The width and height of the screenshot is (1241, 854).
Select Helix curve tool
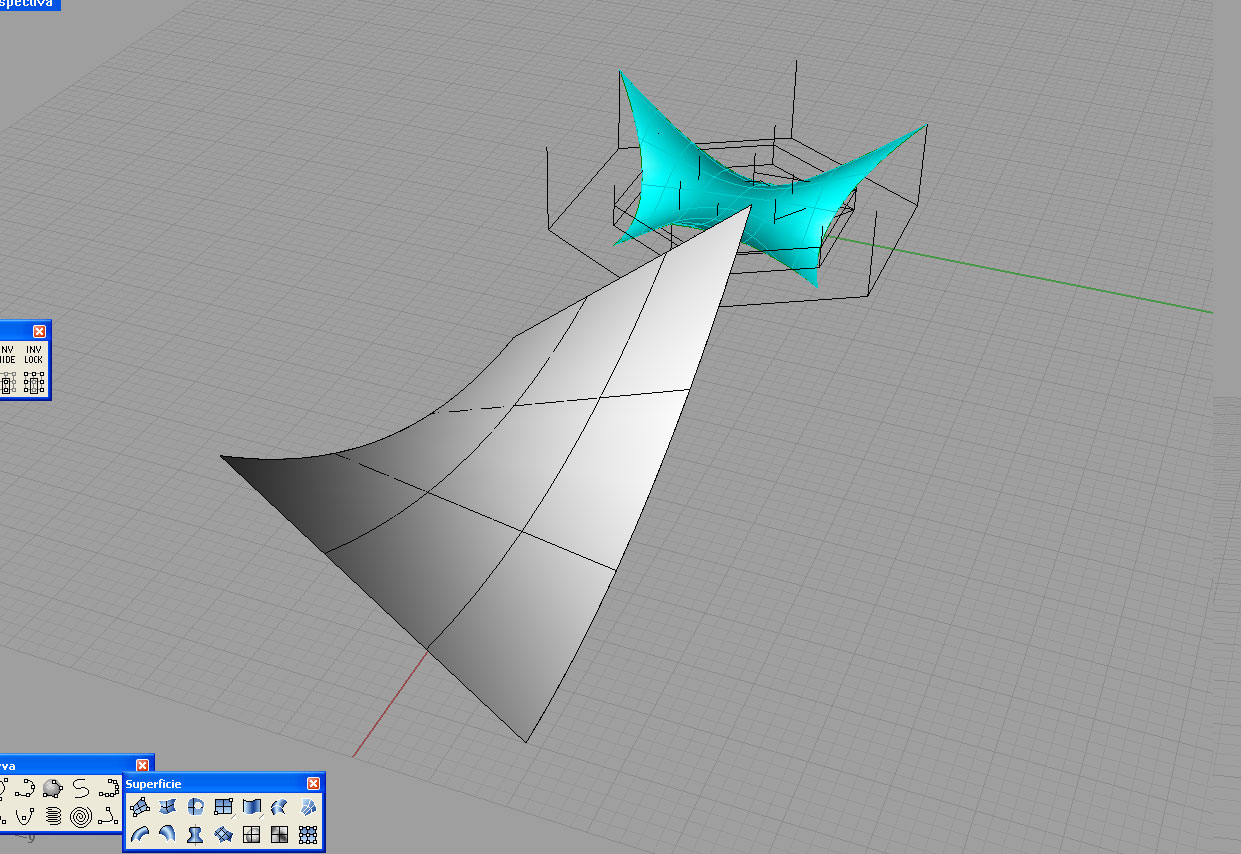[53, 817]
